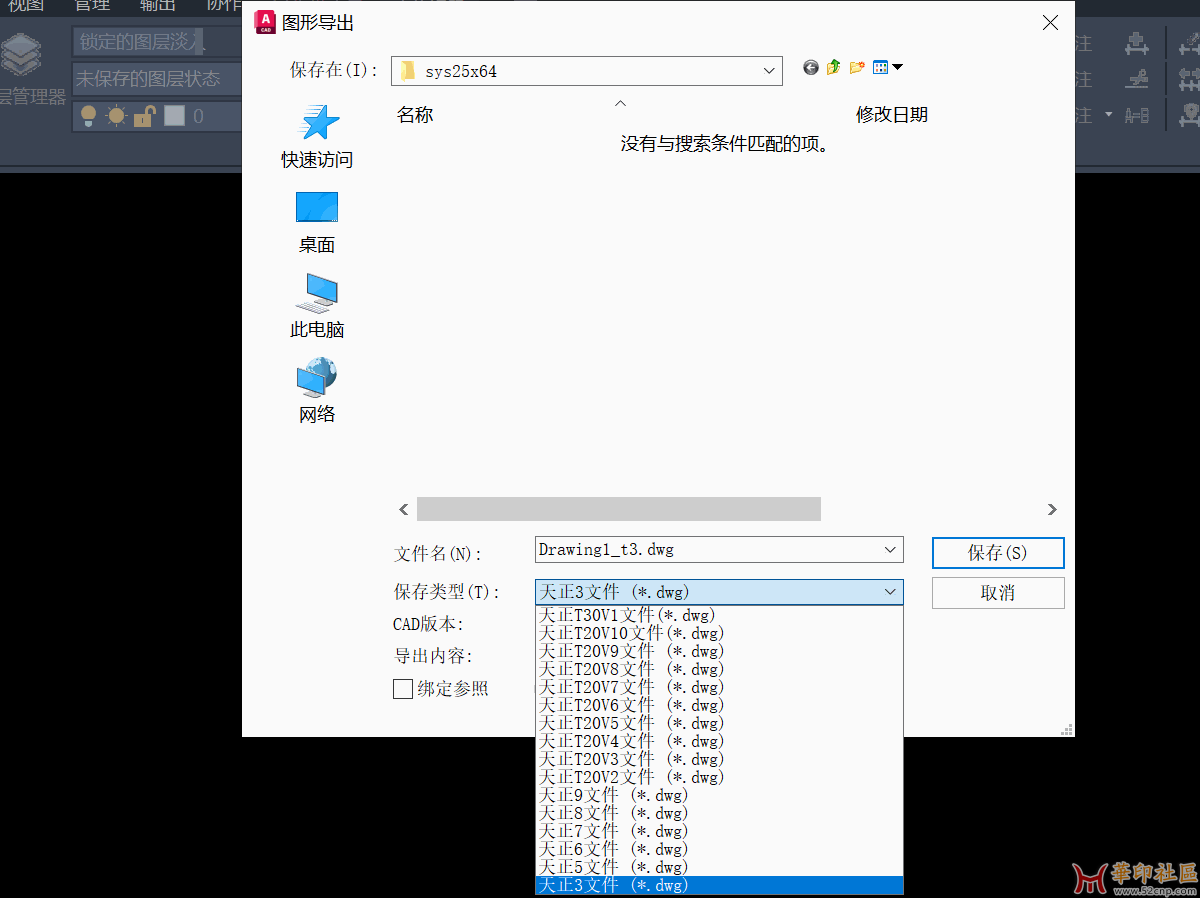Open the 输出 ribbon tab
The image size is (1200, 898).
pyautogui.click(x=158, y=5)
